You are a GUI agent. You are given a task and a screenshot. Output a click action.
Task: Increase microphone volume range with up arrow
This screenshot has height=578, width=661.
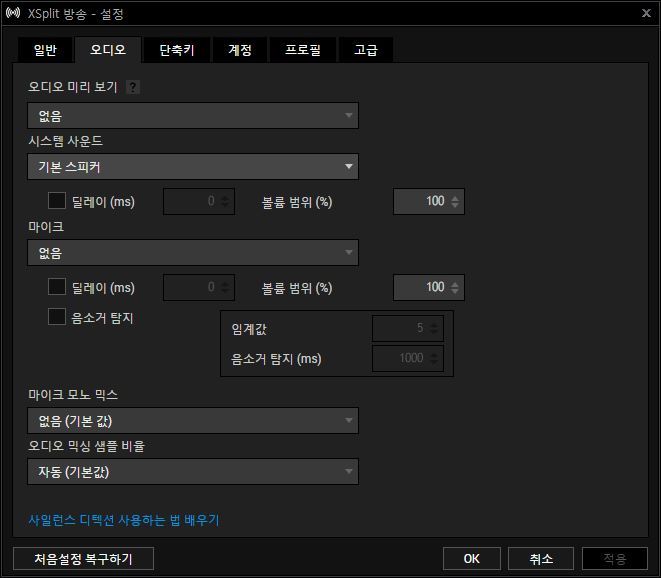(455, 283)
